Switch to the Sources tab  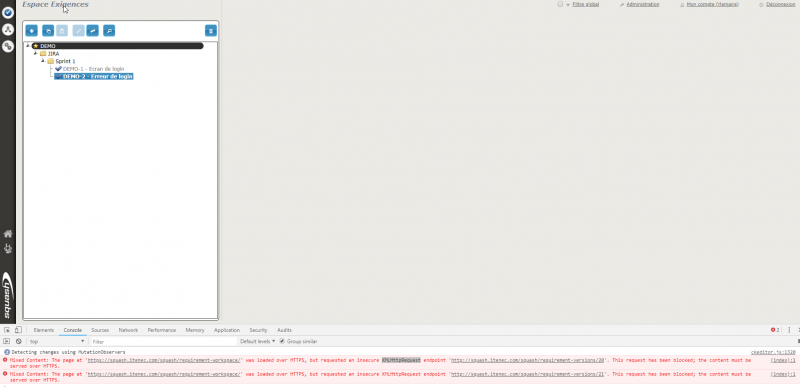point(100,330)
